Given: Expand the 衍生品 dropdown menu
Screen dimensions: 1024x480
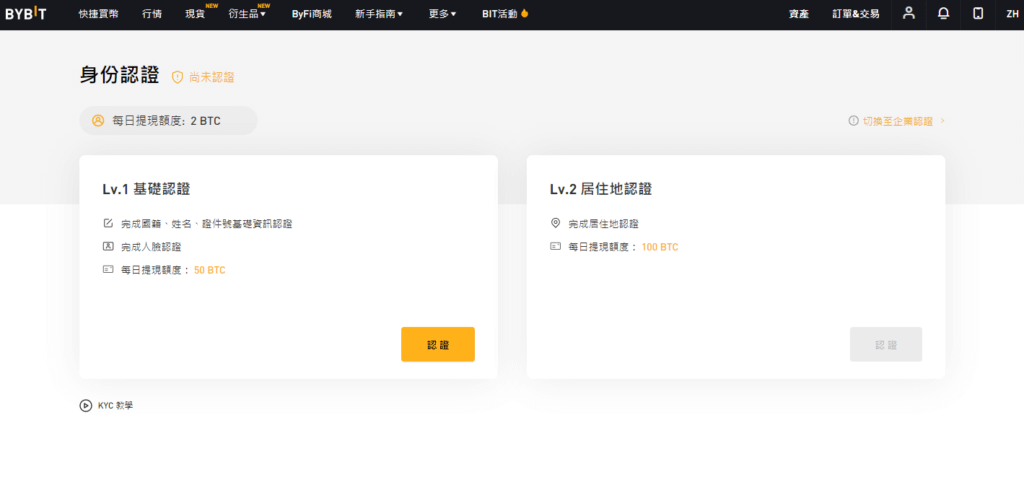Looking at the screenshot, I should [247, 14].
